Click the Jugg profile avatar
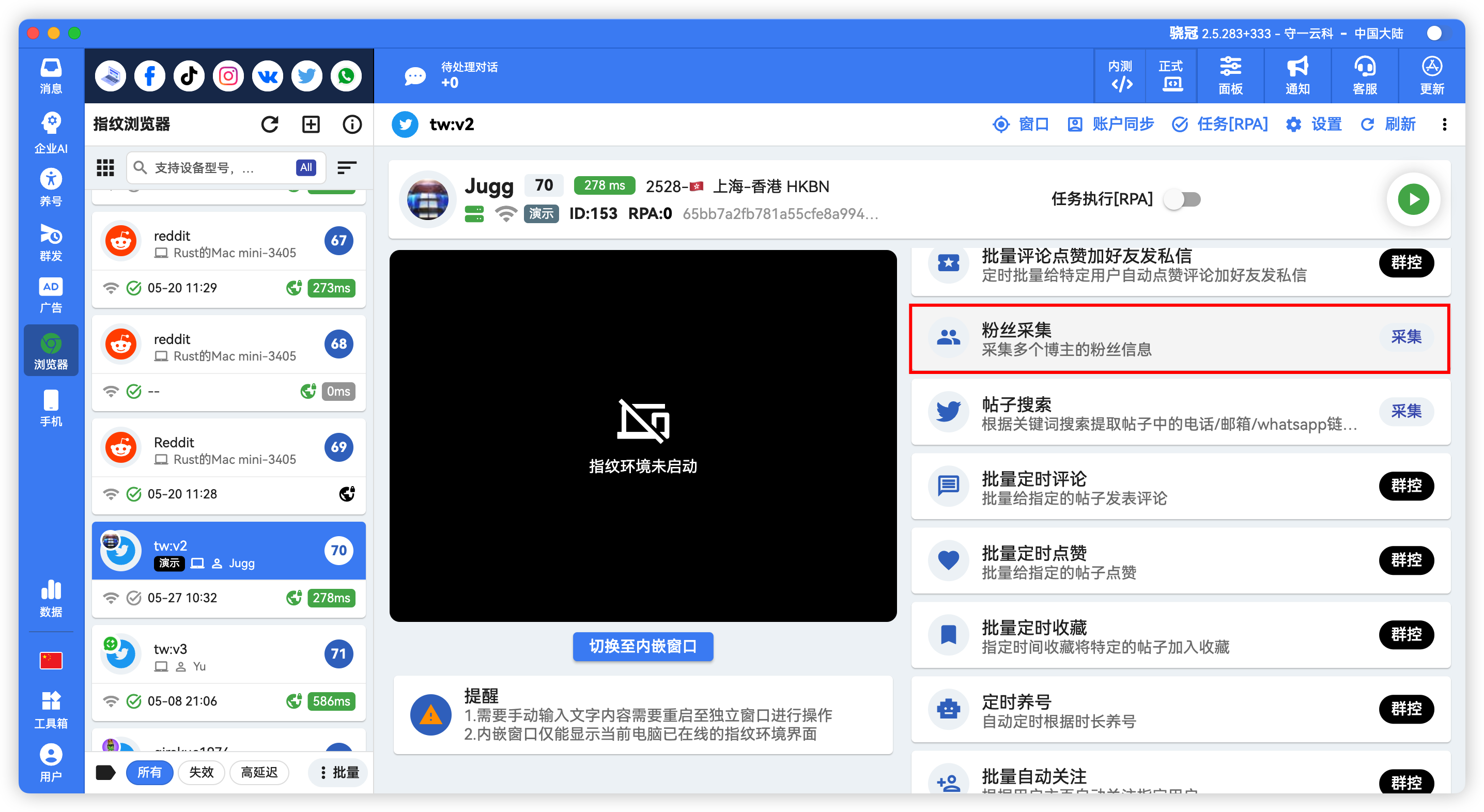The image size is (1484, 812). click(x=427, y=199)
